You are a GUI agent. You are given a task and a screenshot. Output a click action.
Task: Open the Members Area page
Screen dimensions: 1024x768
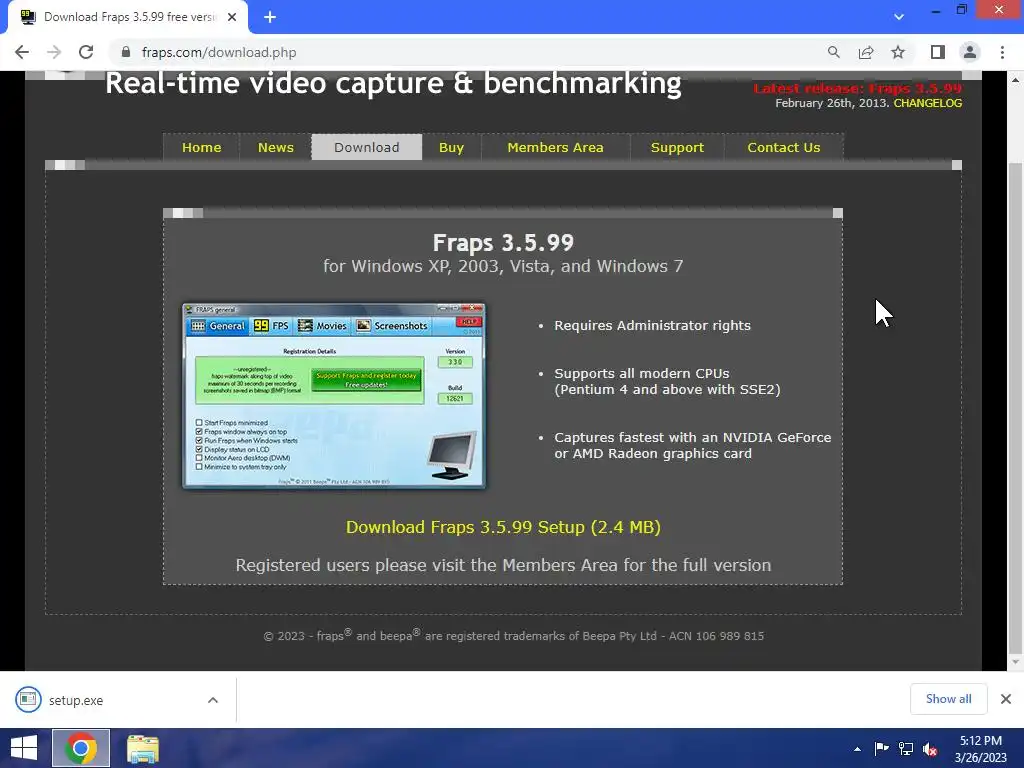click(555, 148)
